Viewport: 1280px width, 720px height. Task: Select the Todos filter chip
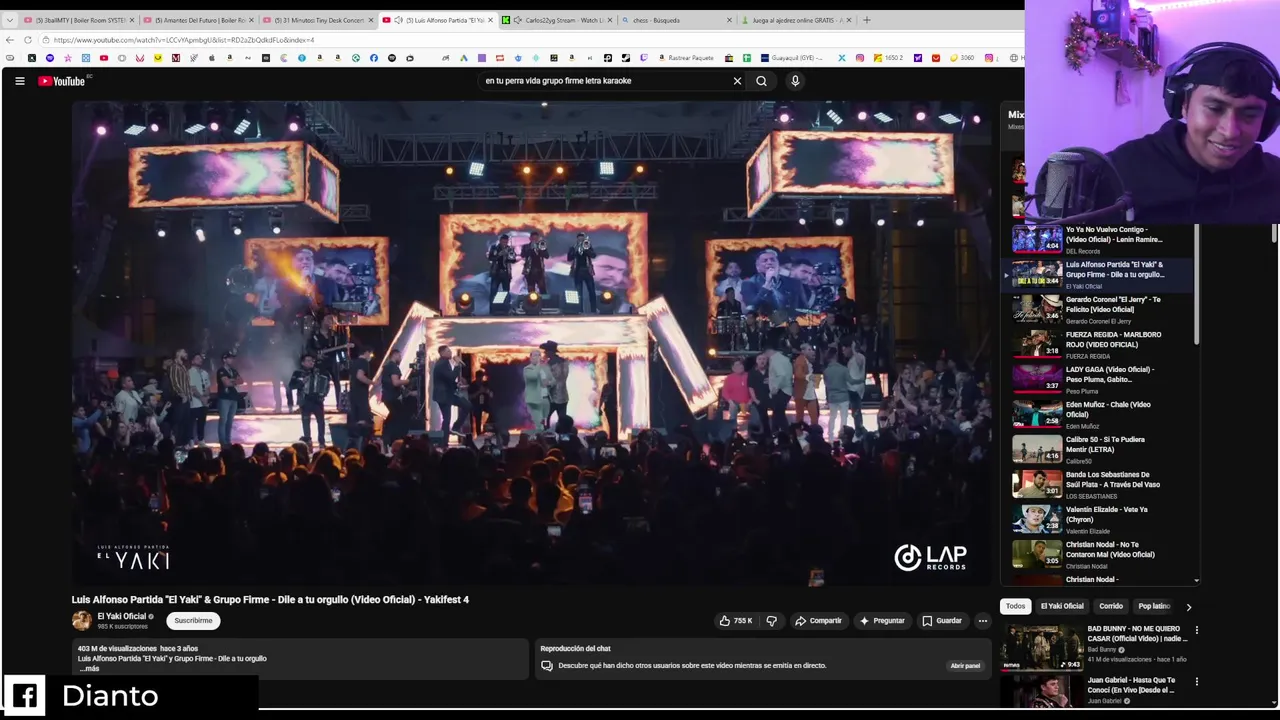click(x=1015, y=606)
